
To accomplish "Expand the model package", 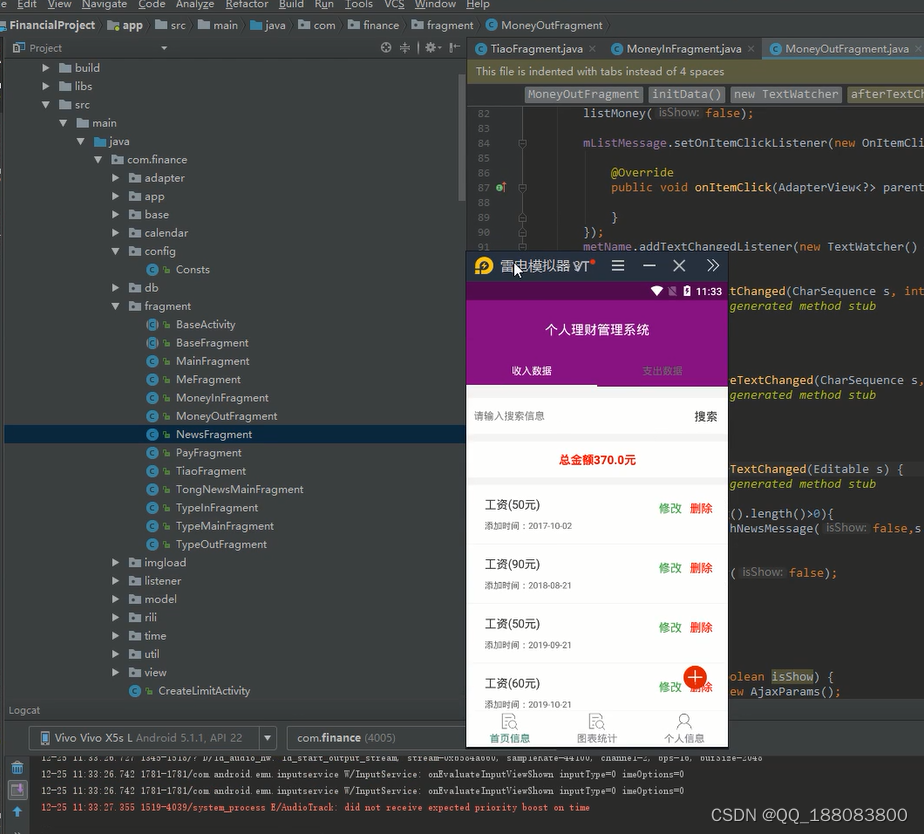I will pos(116,599).
